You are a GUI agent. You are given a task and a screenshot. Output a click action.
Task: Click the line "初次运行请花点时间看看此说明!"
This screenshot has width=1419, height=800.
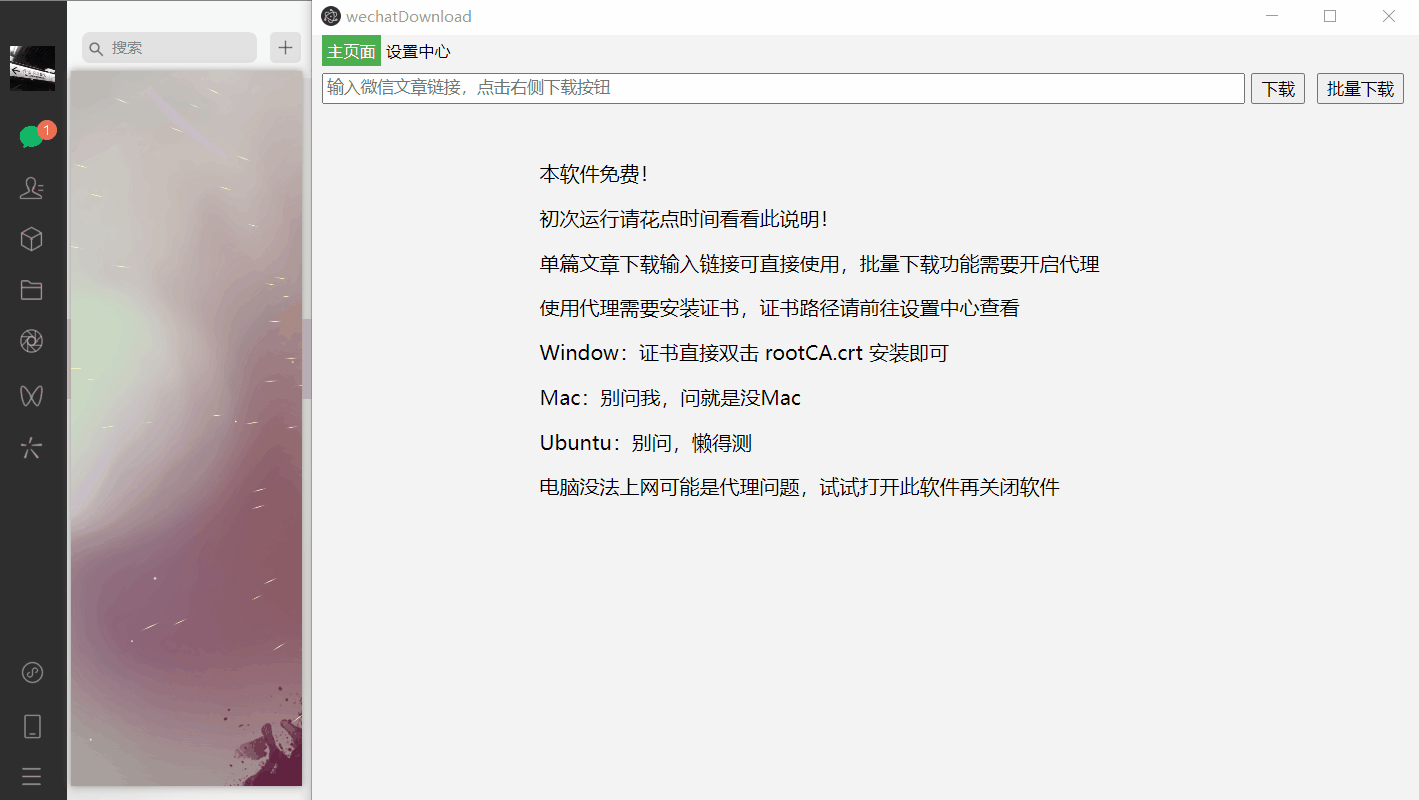(684, 219)
